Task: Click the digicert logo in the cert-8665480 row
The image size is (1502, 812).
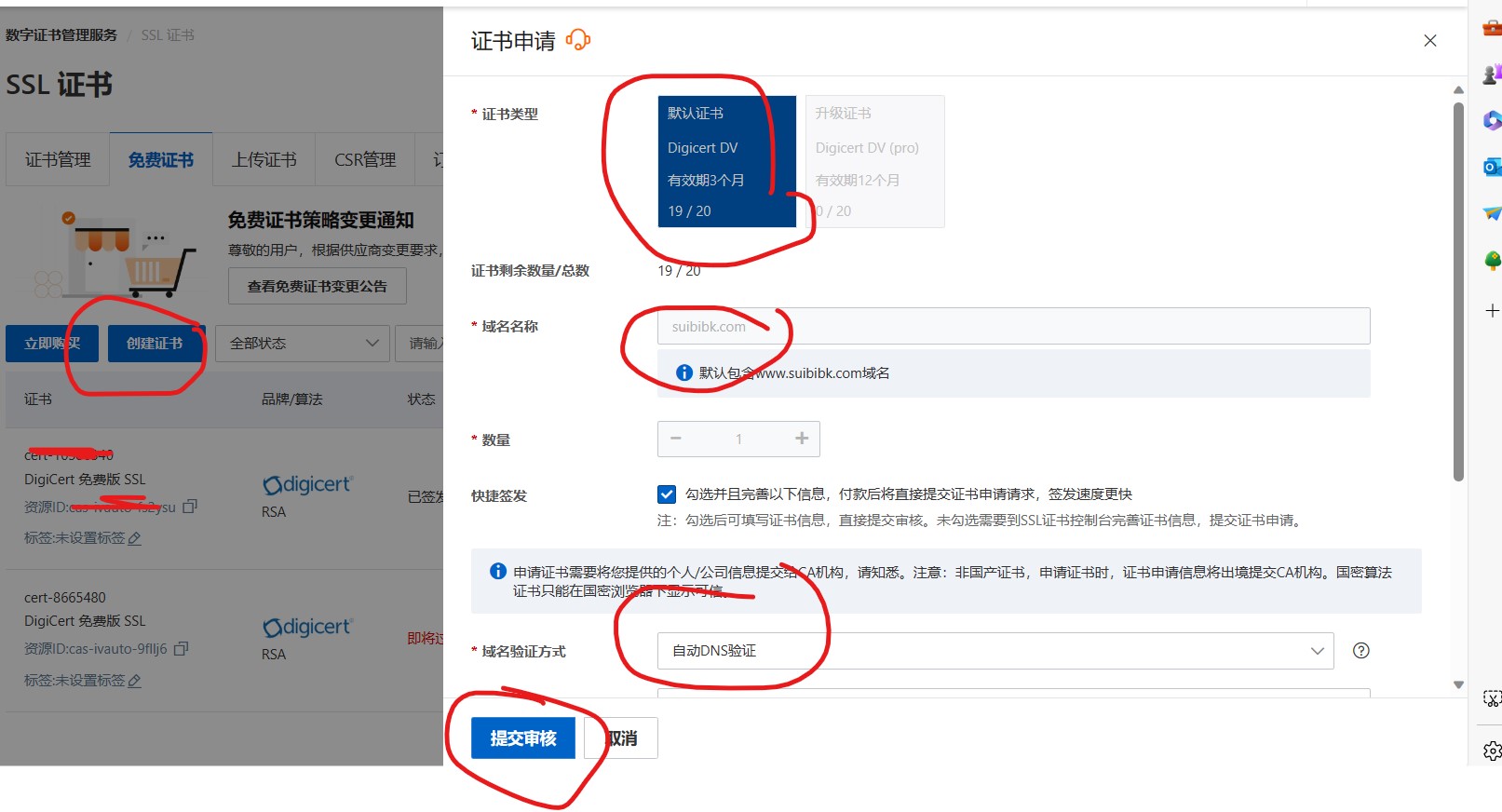Action: point(307,627)
